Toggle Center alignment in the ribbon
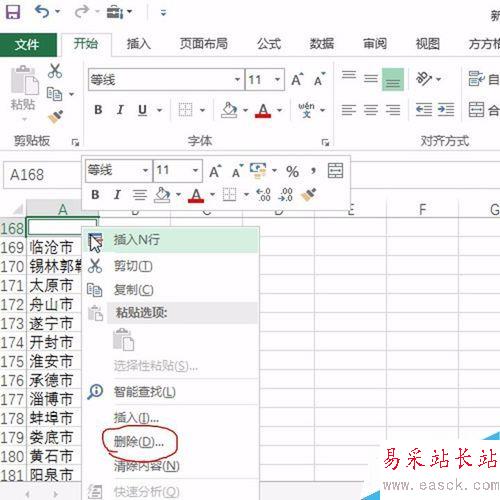Screen dimensions: 500x500 pyautogui.click(x=371, y=110)
